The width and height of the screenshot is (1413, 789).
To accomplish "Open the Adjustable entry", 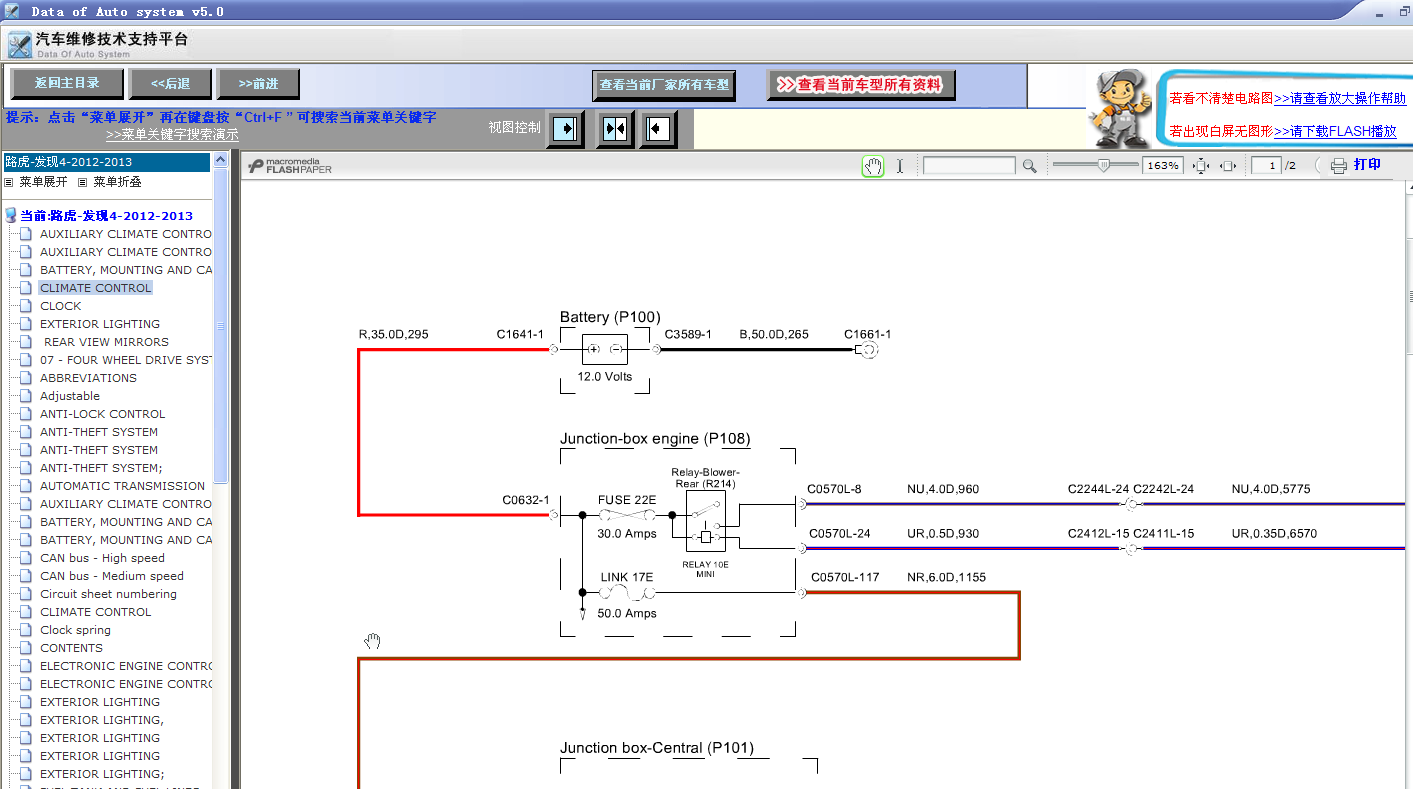I will point(70,396).
